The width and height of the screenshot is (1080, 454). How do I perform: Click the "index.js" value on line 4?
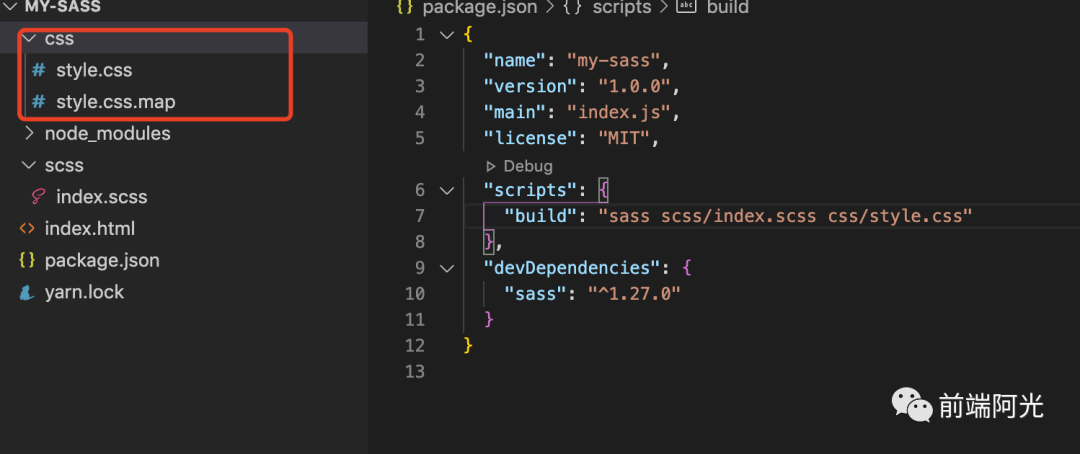[619, 112]
